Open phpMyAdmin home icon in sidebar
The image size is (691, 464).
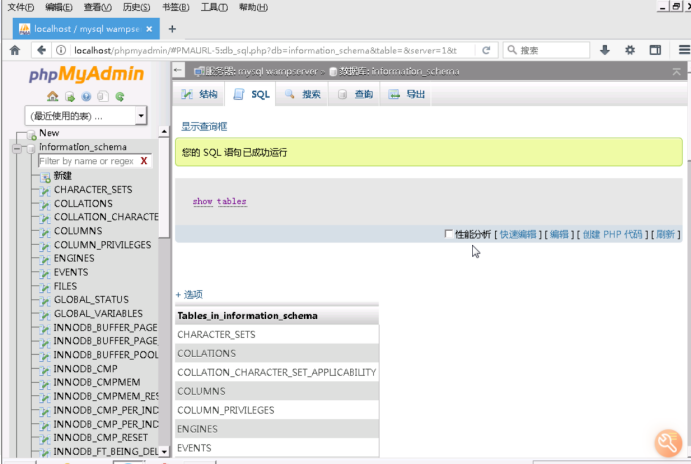[x=52, y=97]
